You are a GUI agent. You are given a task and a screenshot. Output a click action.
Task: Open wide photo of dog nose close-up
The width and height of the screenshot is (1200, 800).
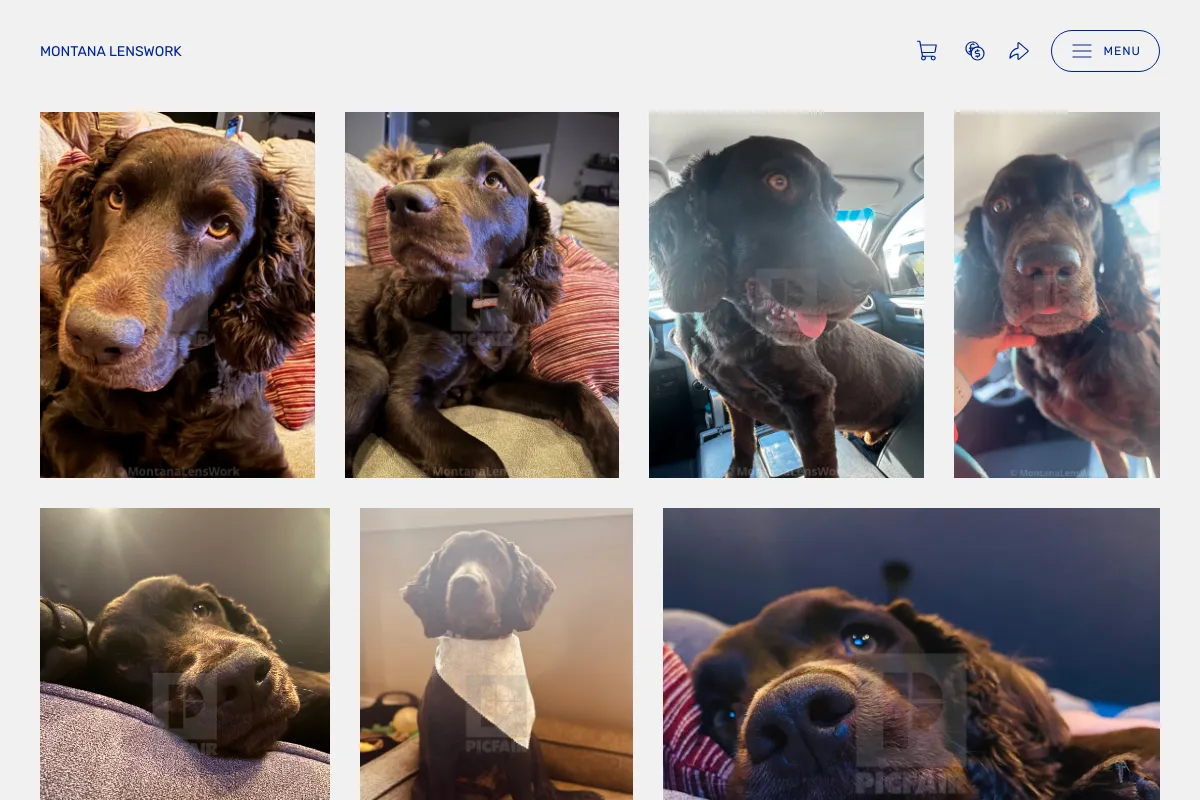[911, 654]
